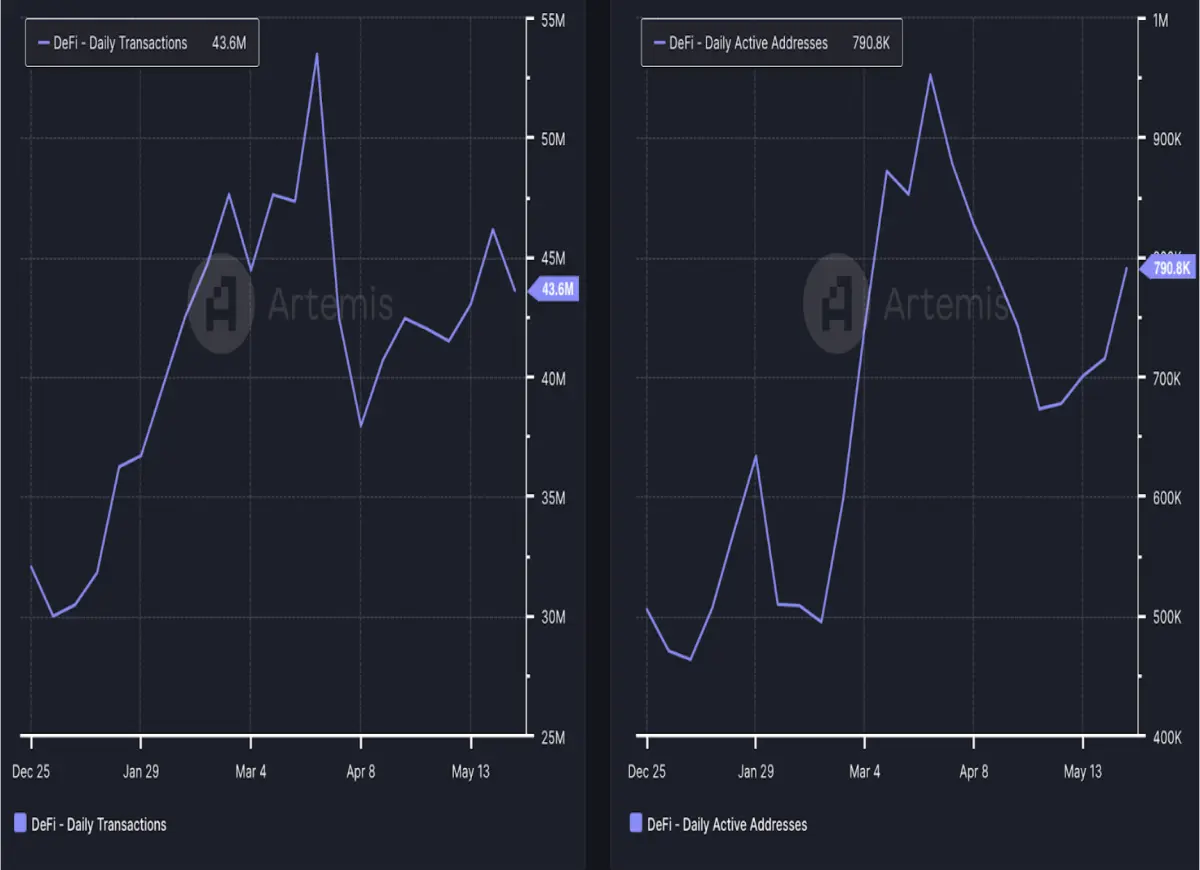Click the Apr 8 date marker on left chart
1200x870 pixels.
click(x=360, y=772)
